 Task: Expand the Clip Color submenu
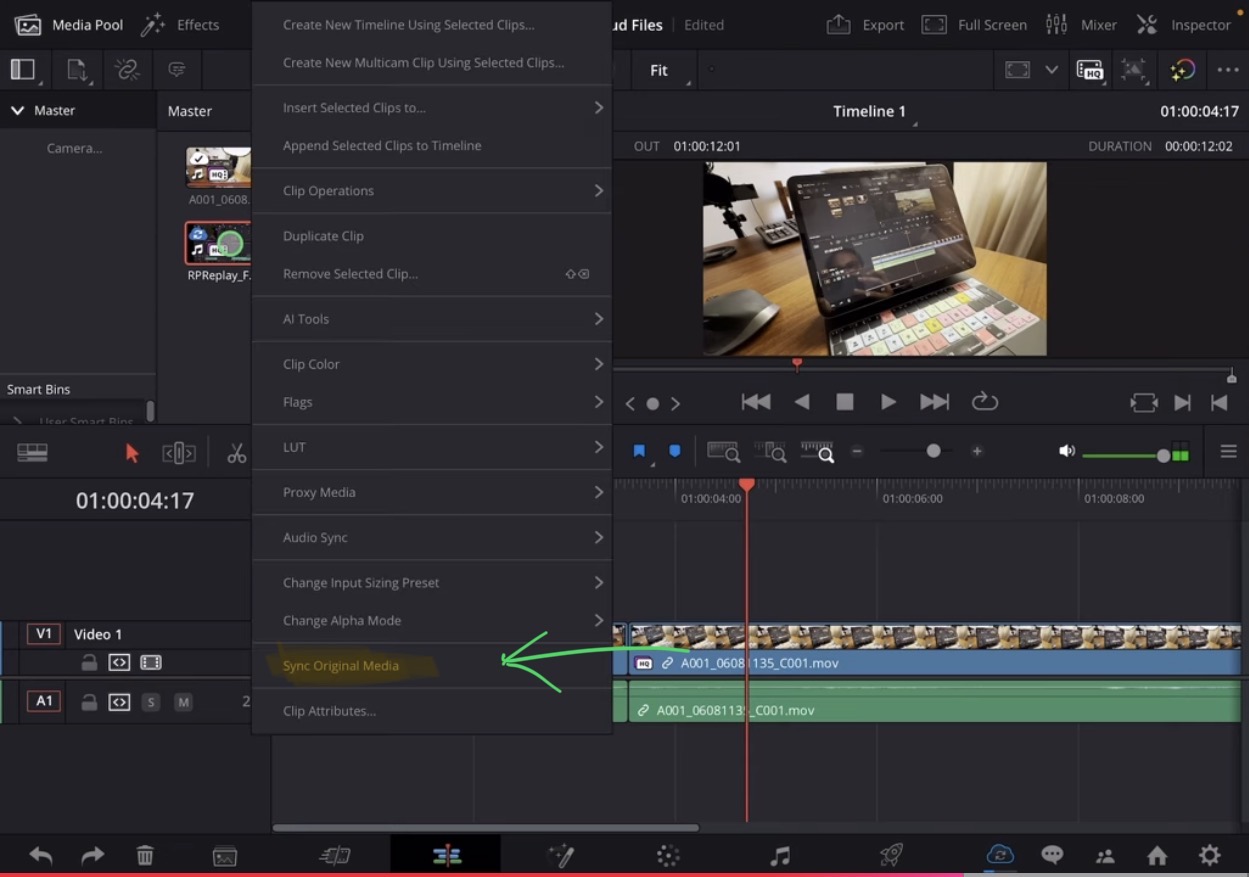431,364
